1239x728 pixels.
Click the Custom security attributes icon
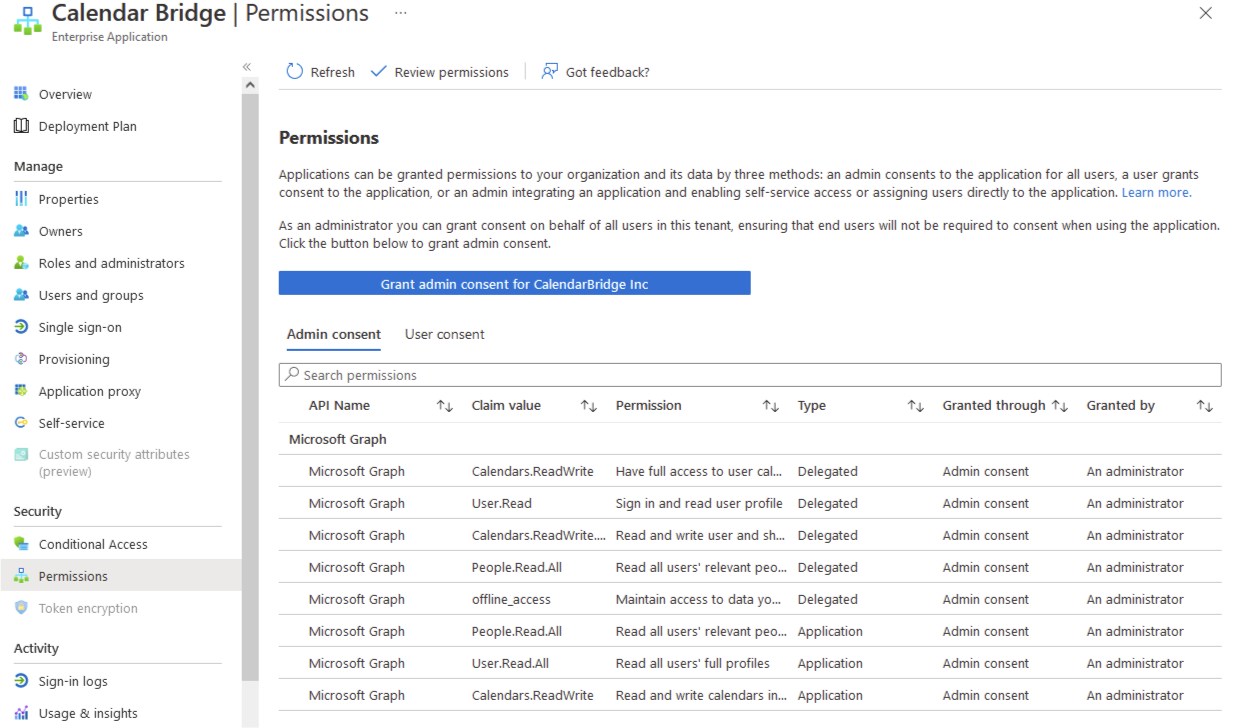tap(21, 455)
